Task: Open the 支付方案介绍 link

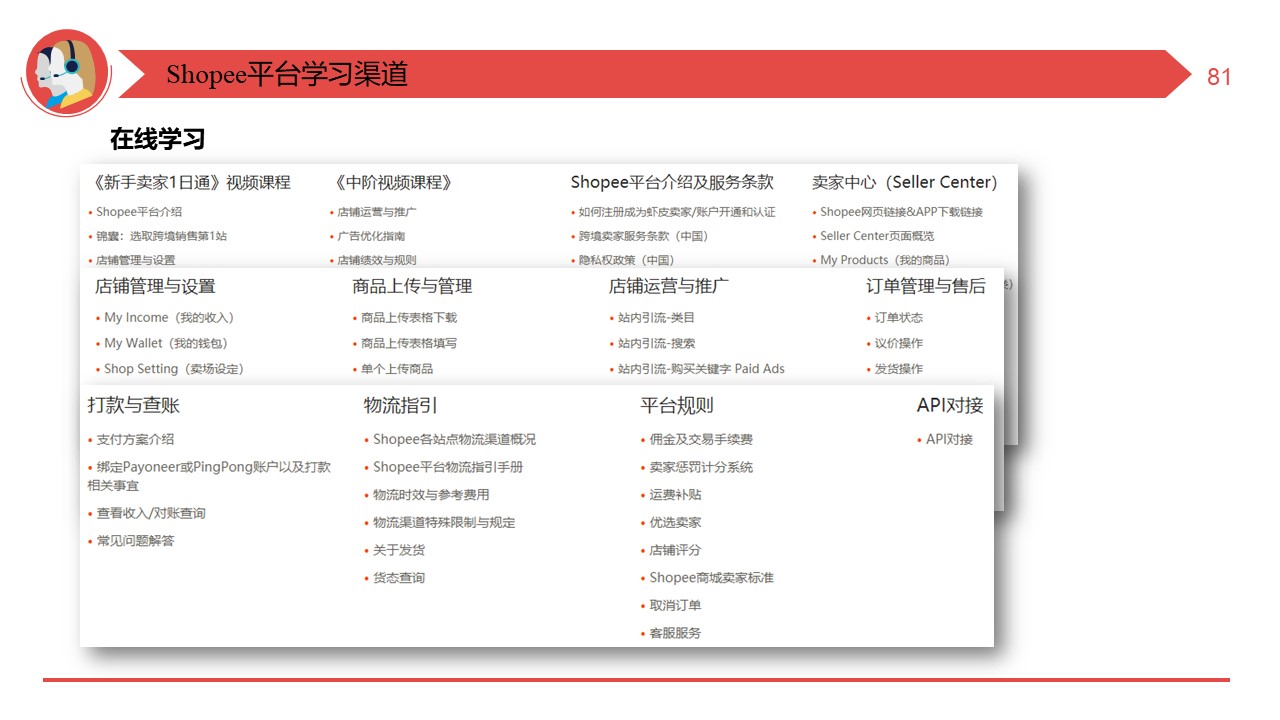Action: coord(136,439)
